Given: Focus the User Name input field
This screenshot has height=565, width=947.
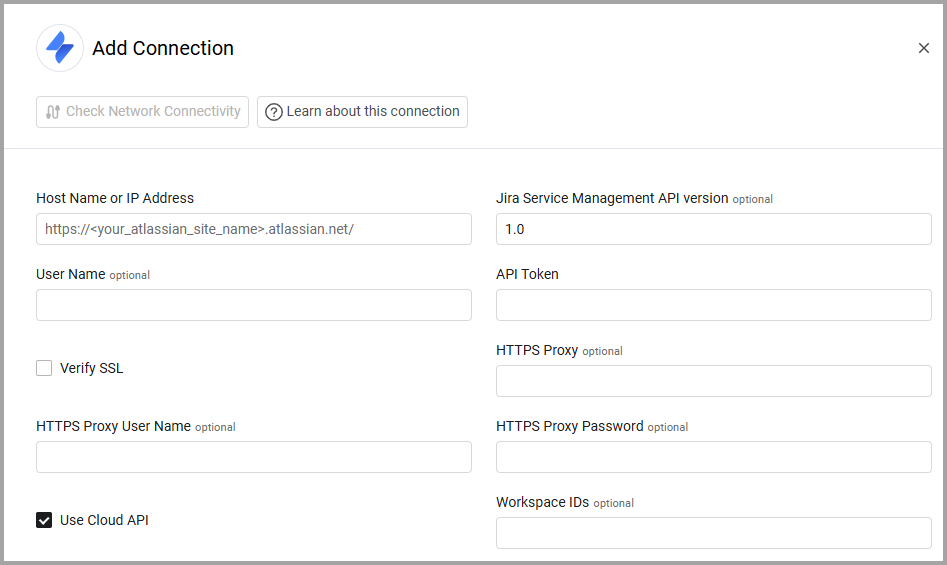Looking at the screenshot, I should 253,305.
